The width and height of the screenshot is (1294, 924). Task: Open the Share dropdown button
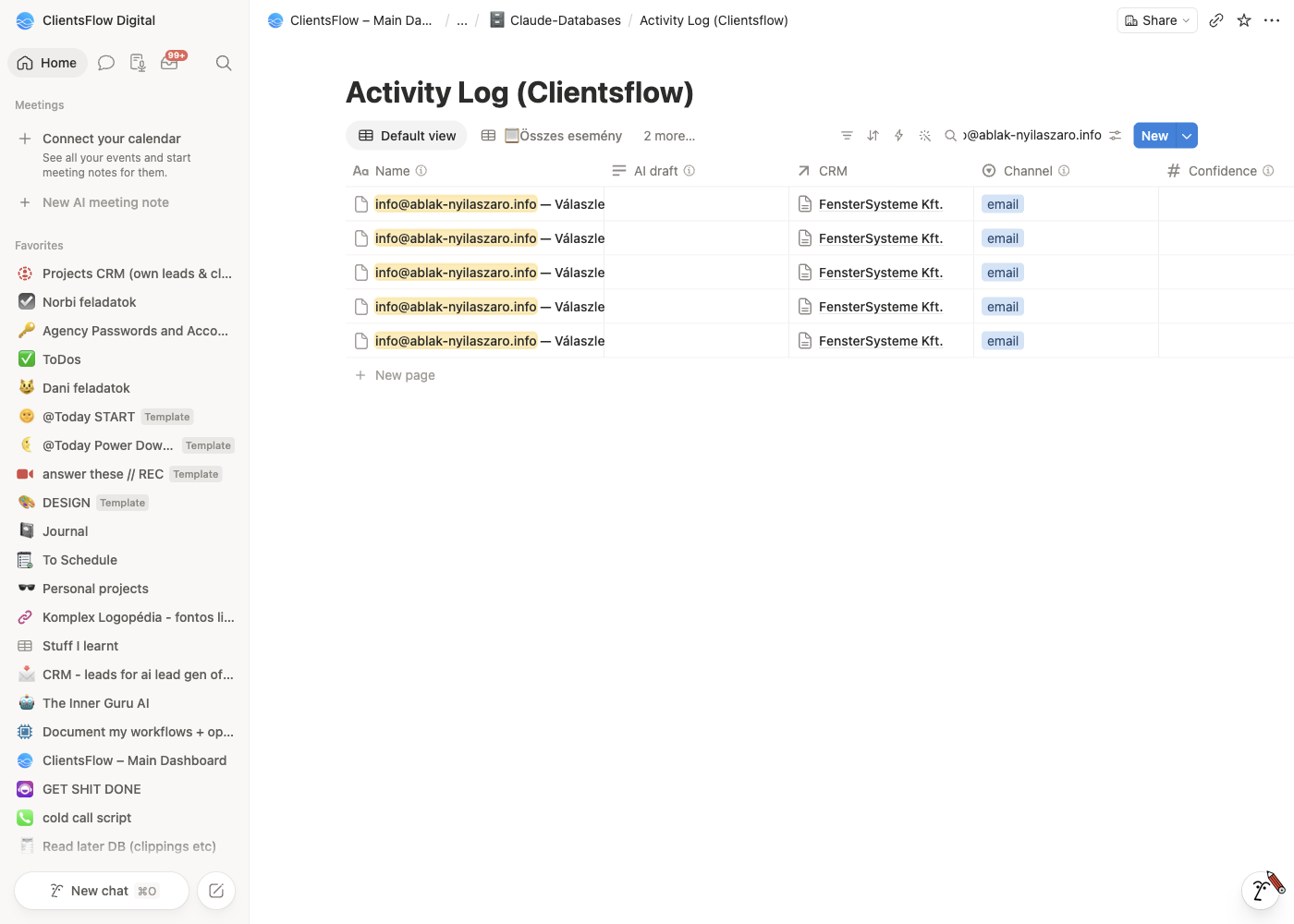[1157, 20]
